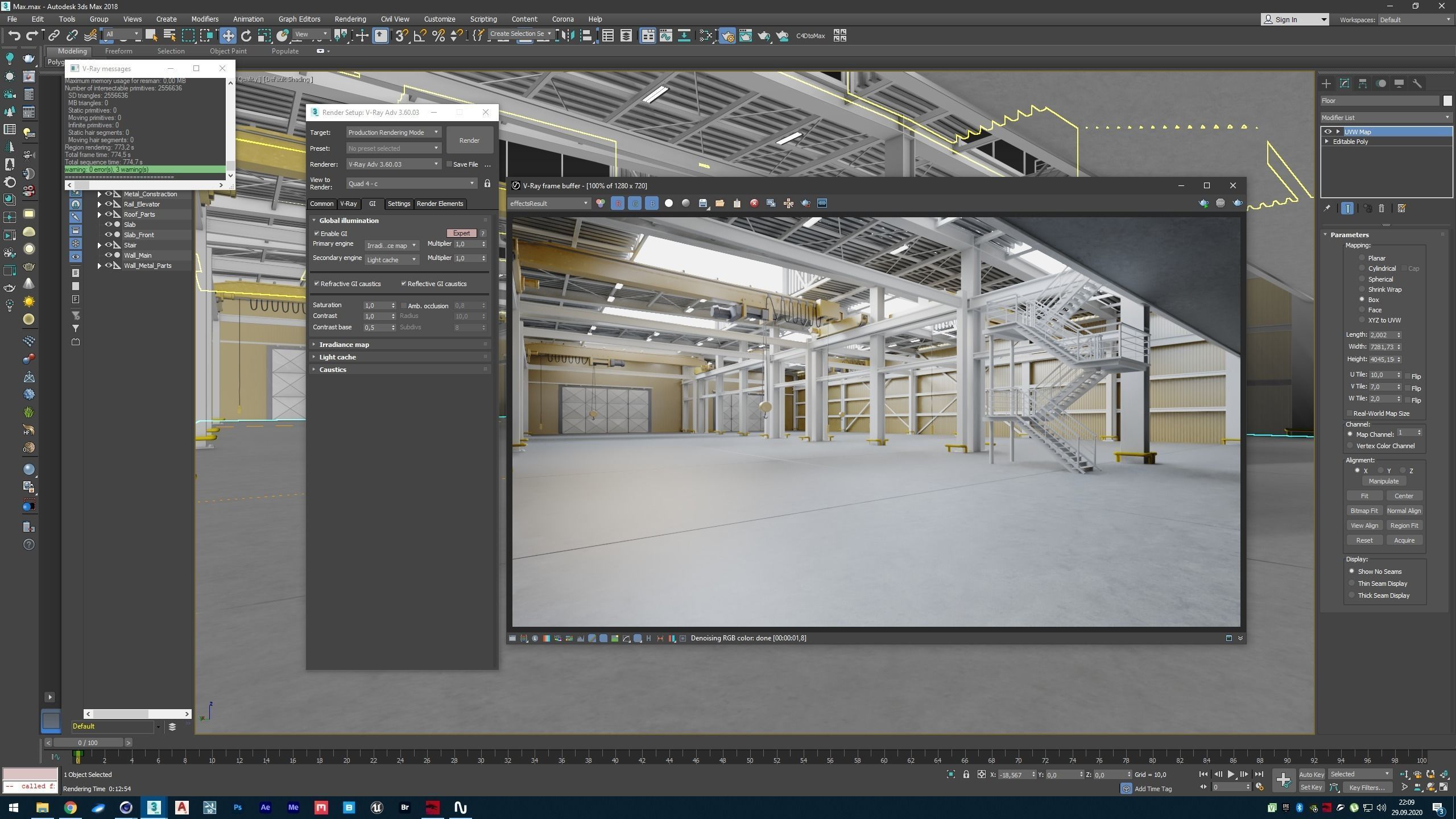
Task: Open the Graph Editors menu
Action: [x=299, y=19]
